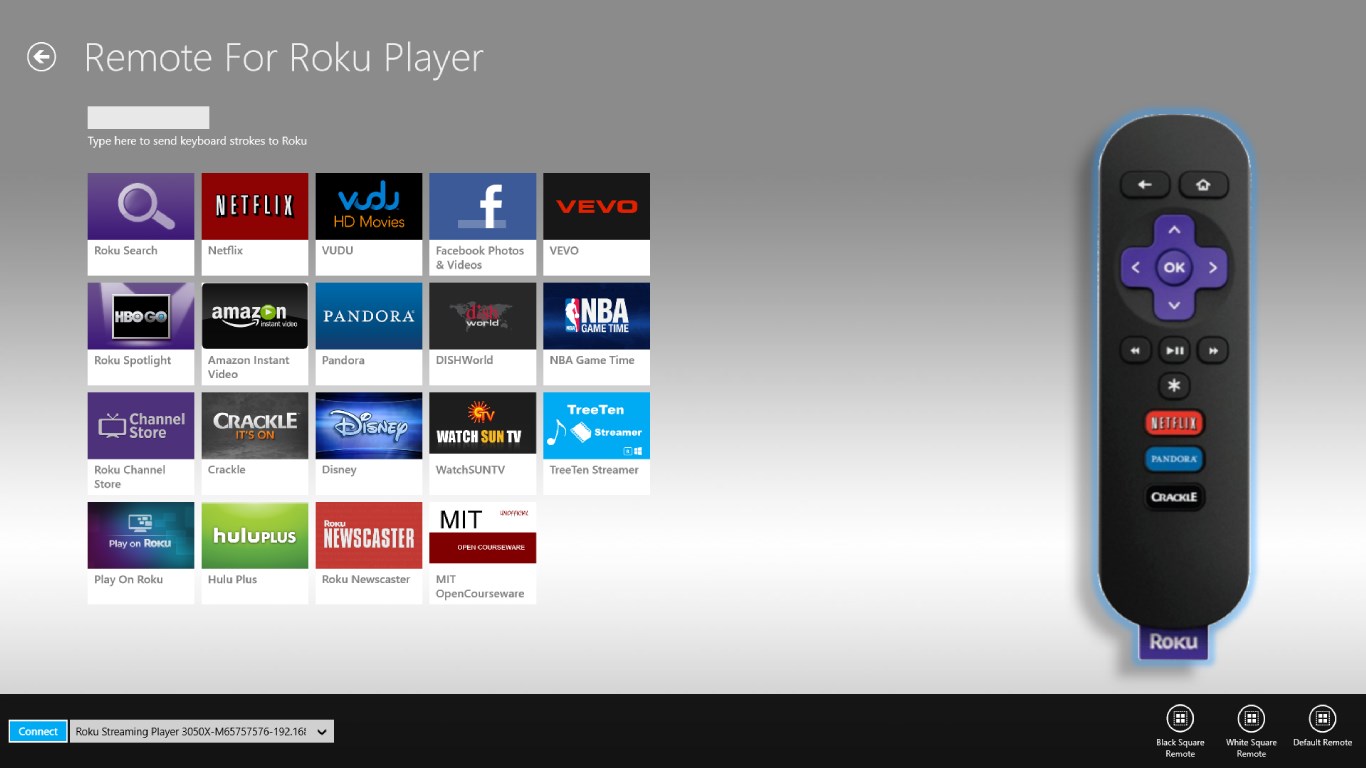Screen dimensions: 1366x768
Task: Click the keyboard strokes input box
Action: coord(148,117)
